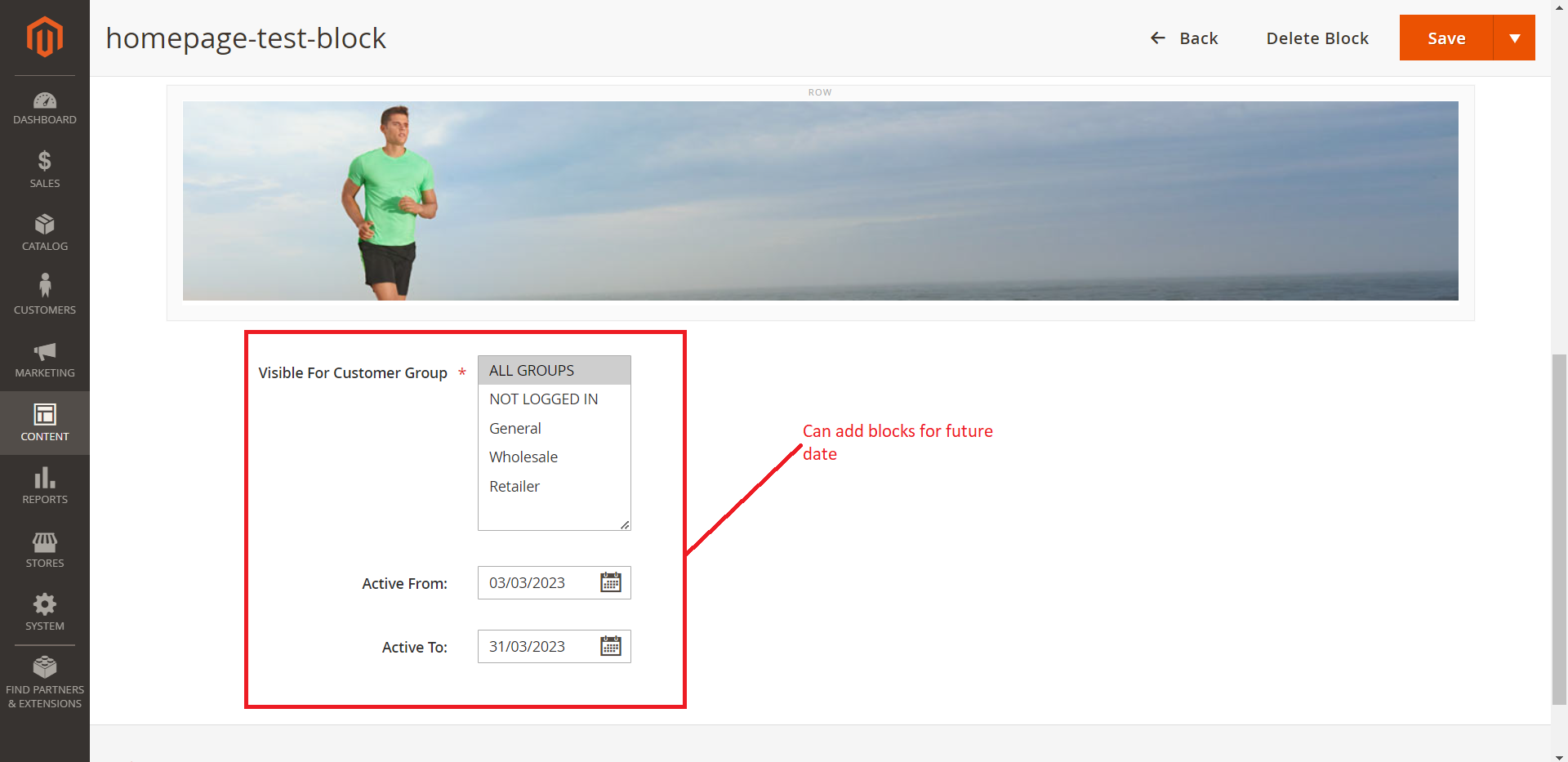Viewport: 1568px width, 762px height.
Task: Open the Save options dropdown arrow
Action: pos(1516,38)
